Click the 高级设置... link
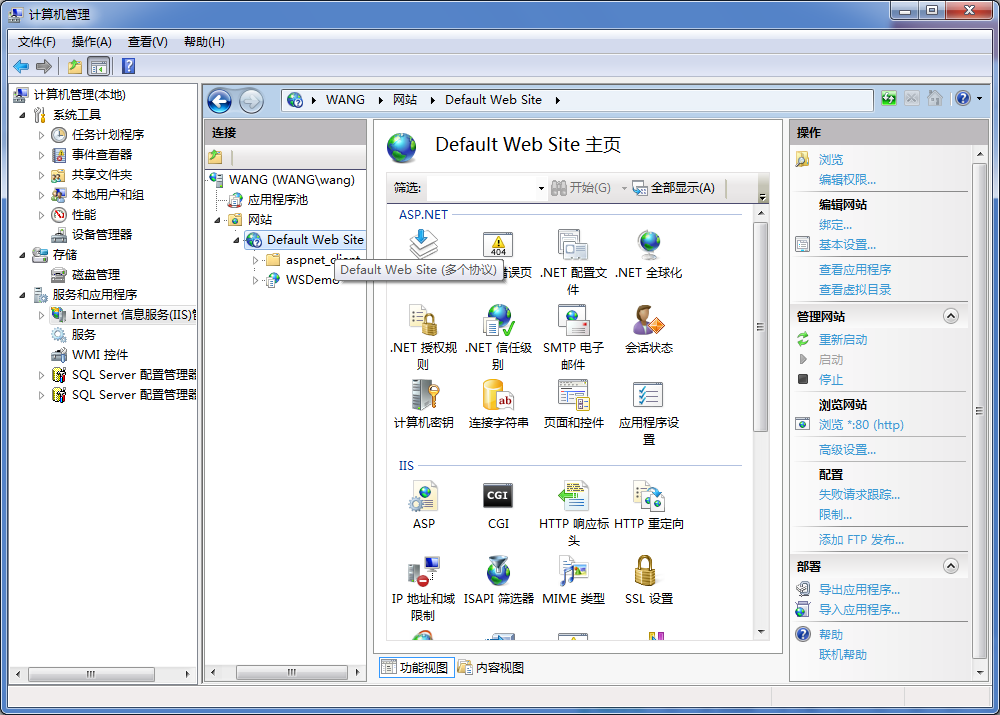1000x715 pixels. (847, 450)
